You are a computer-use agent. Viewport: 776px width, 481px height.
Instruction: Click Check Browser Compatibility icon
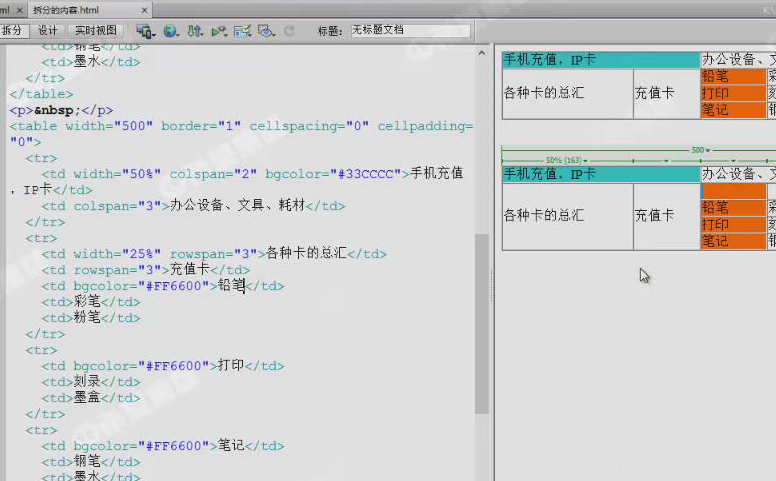242,31
